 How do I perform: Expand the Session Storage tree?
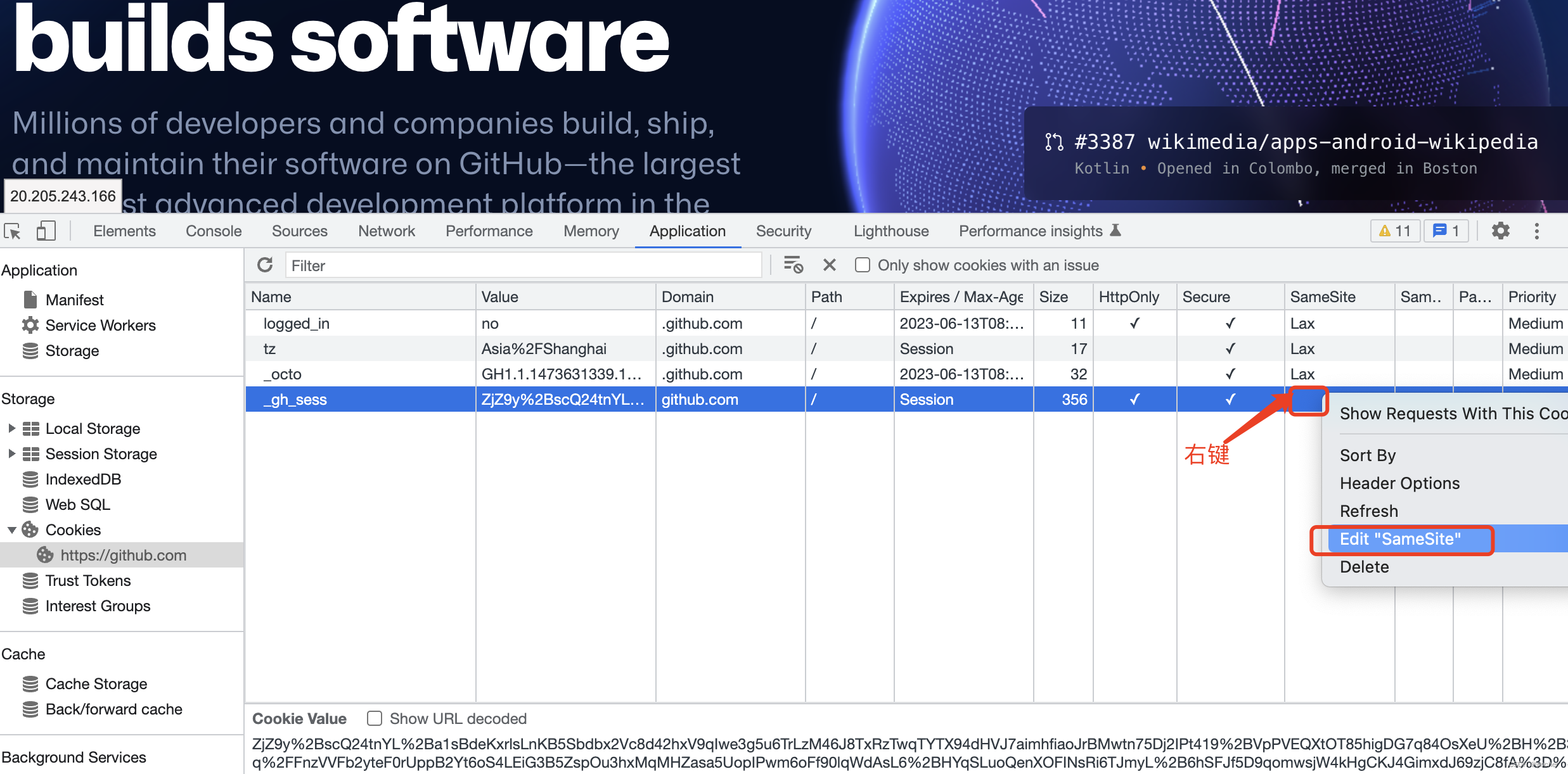click(x=11, y=454)
